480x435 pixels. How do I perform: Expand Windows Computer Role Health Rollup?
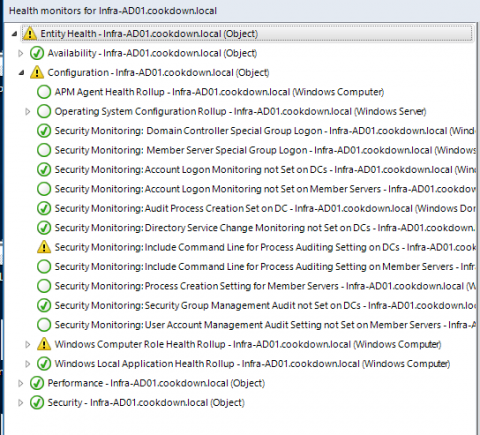pos(28,344)
